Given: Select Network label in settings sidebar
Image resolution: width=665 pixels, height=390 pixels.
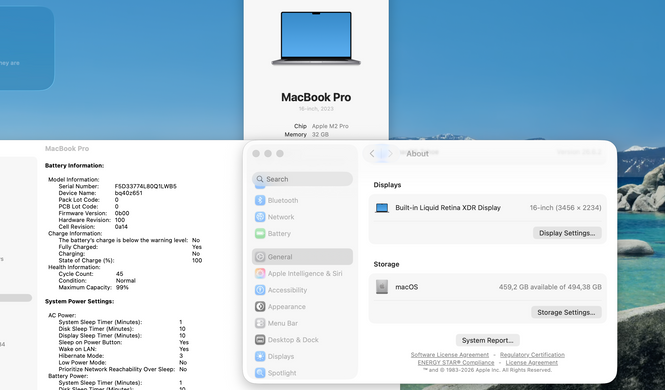Looking at the screenshot, I should click(x=281, y=217).
